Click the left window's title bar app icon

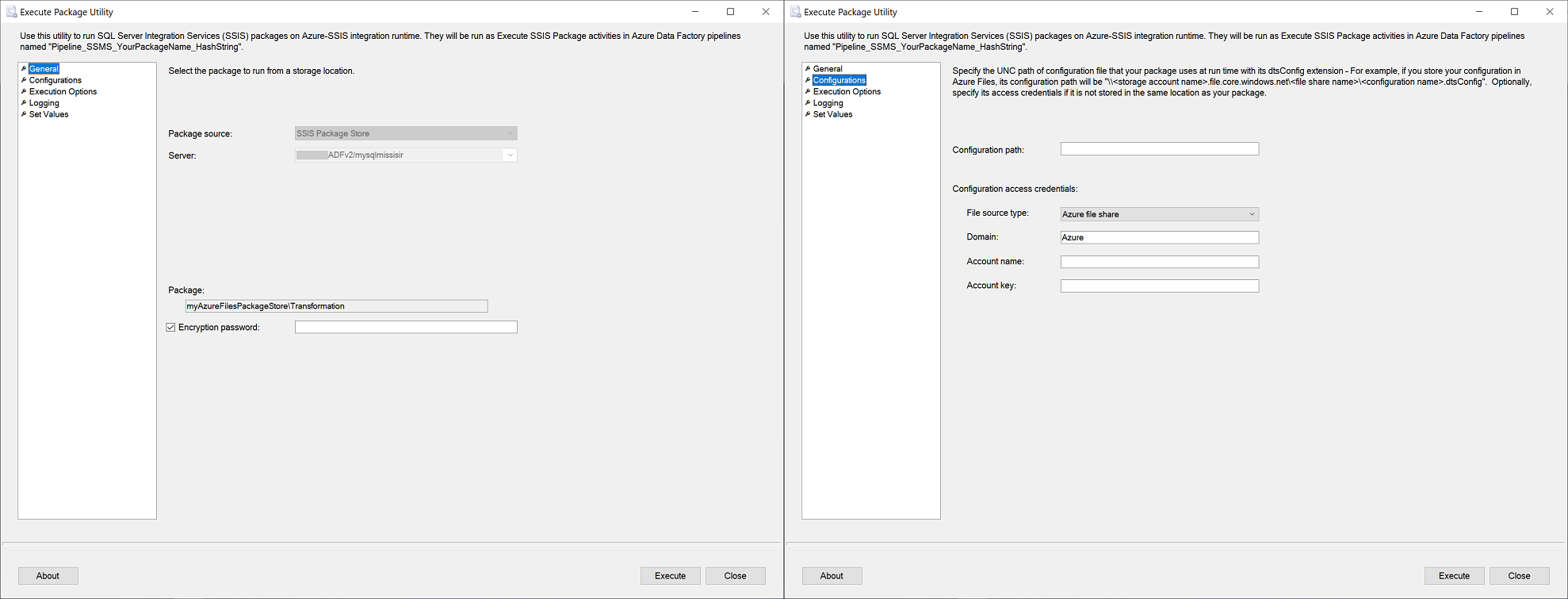tap(11, 12)
